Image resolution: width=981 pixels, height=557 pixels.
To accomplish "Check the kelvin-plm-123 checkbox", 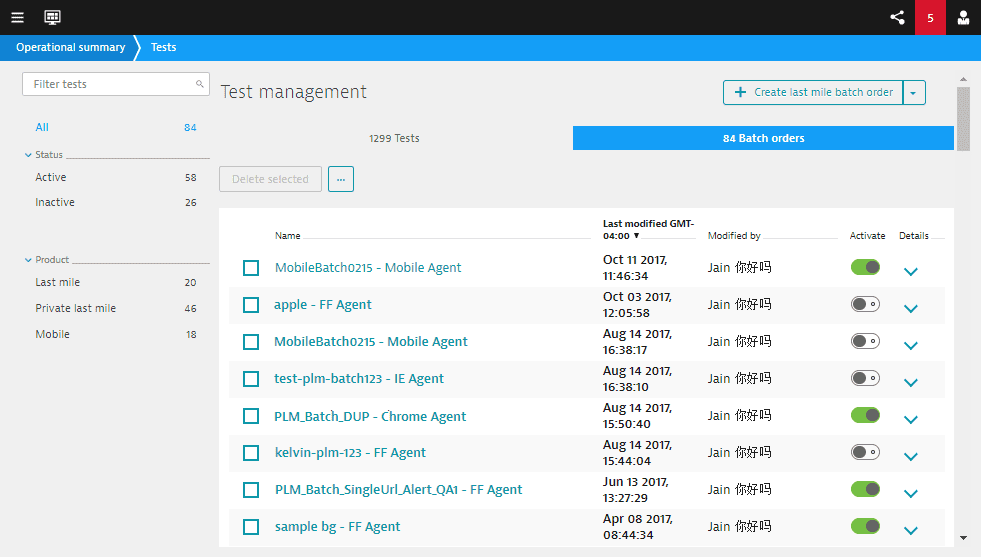I will click(251, 453).
